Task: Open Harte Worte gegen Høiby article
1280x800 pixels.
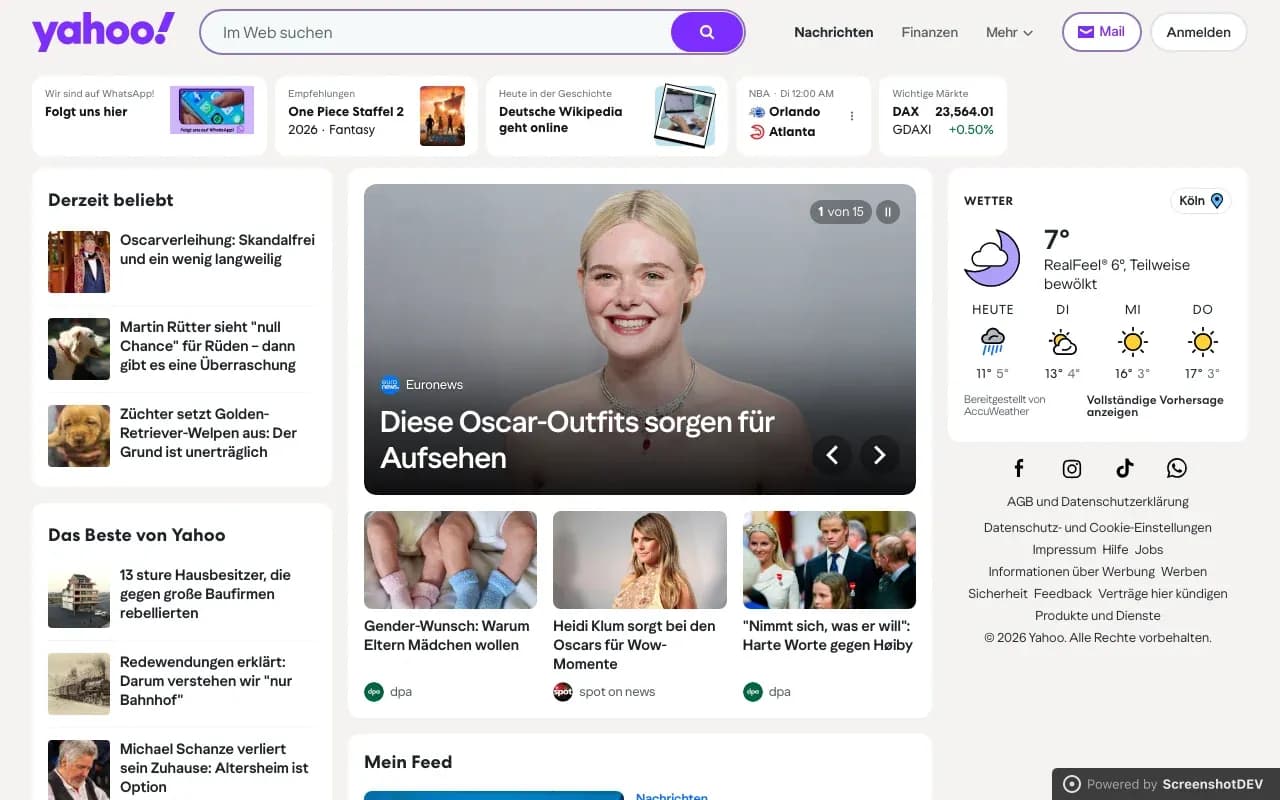Action: coord(828,636)
